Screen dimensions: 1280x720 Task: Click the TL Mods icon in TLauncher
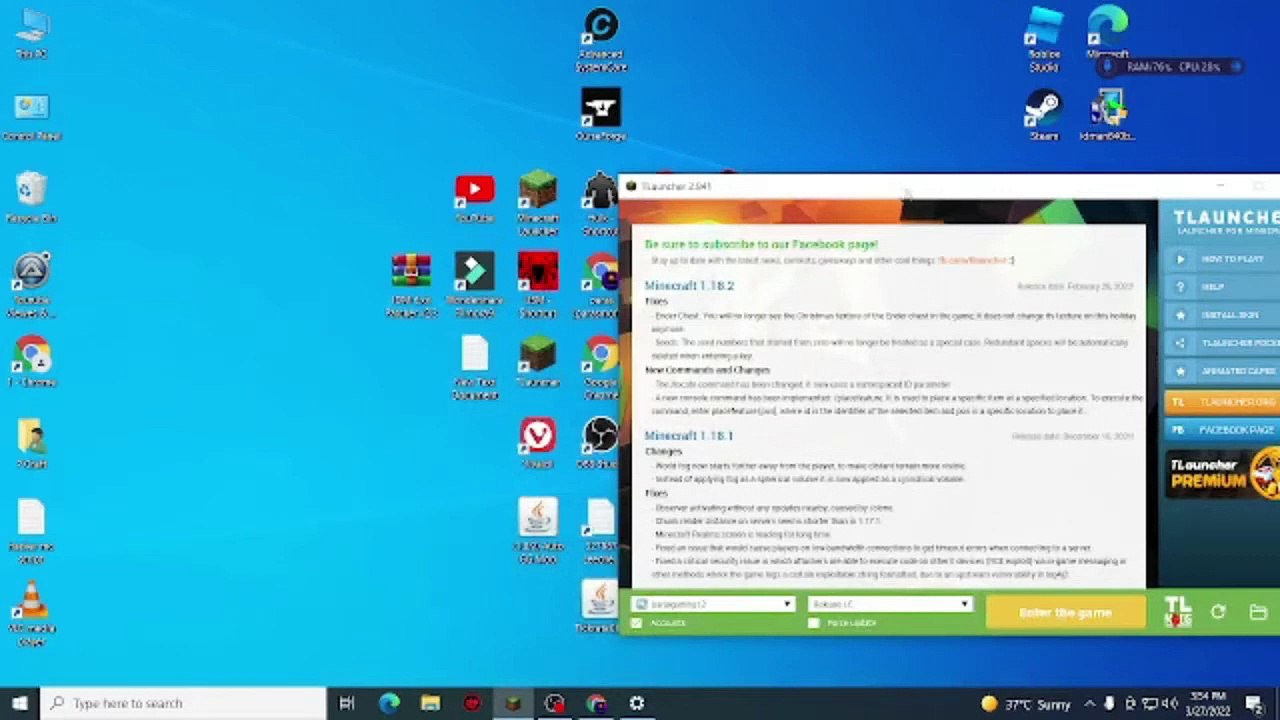(1178, 612)
